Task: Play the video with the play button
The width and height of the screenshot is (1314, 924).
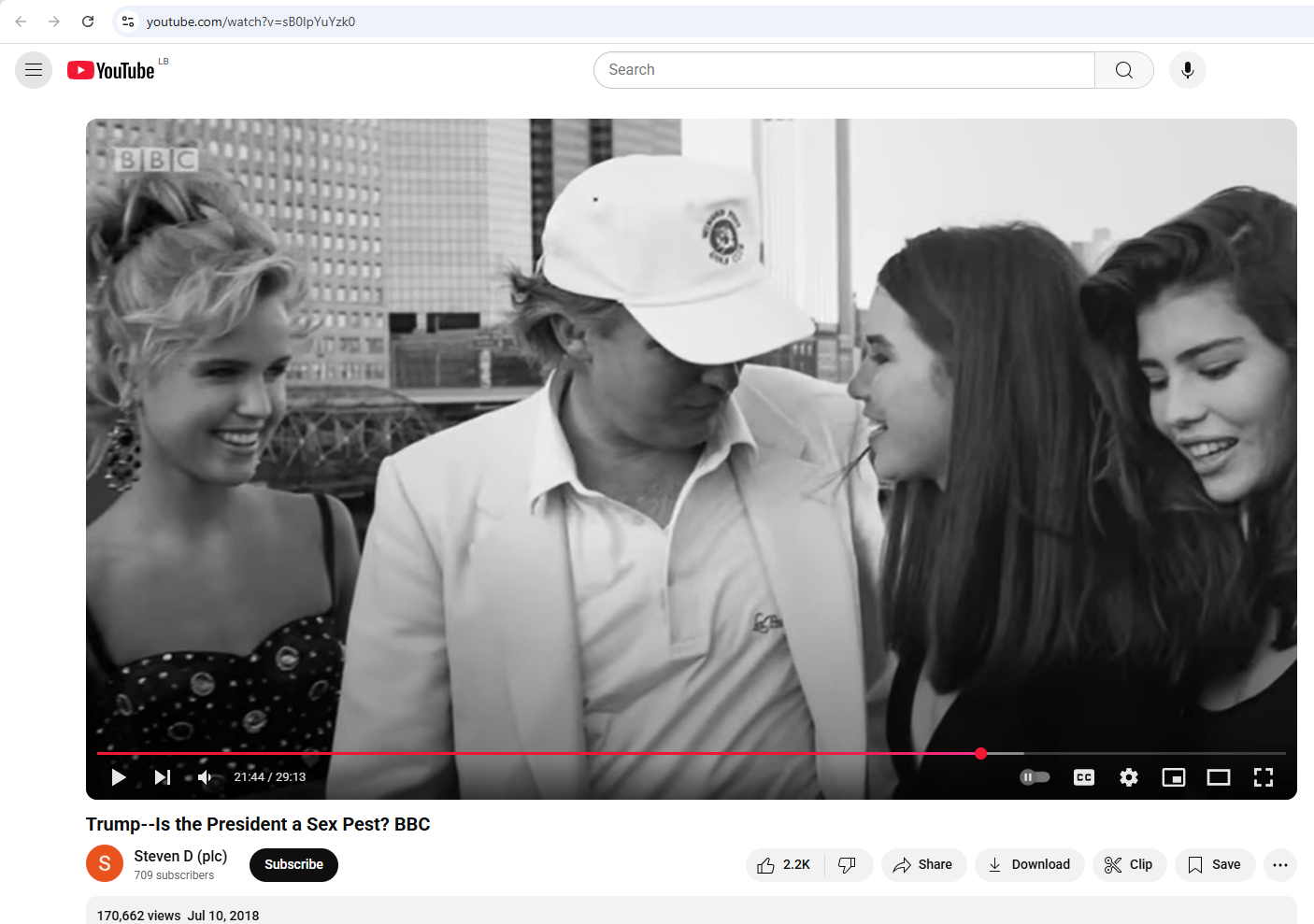Action: tap(119, 777)
